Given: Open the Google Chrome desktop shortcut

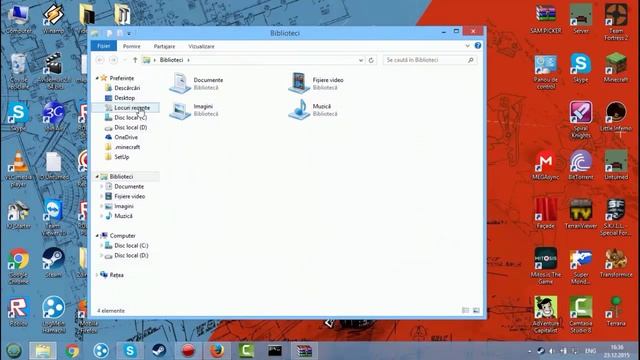Looking at the screenshot, I should 18,266.
